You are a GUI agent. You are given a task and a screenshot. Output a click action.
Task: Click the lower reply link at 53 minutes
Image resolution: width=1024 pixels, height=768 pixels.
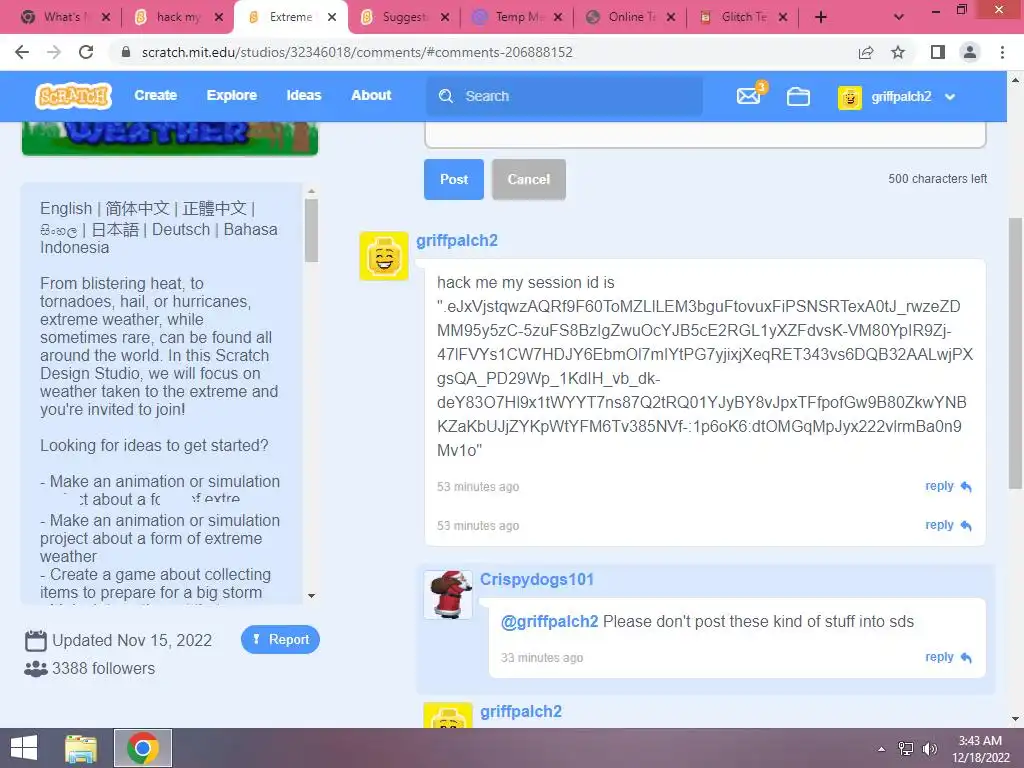(x=948, y=525)
